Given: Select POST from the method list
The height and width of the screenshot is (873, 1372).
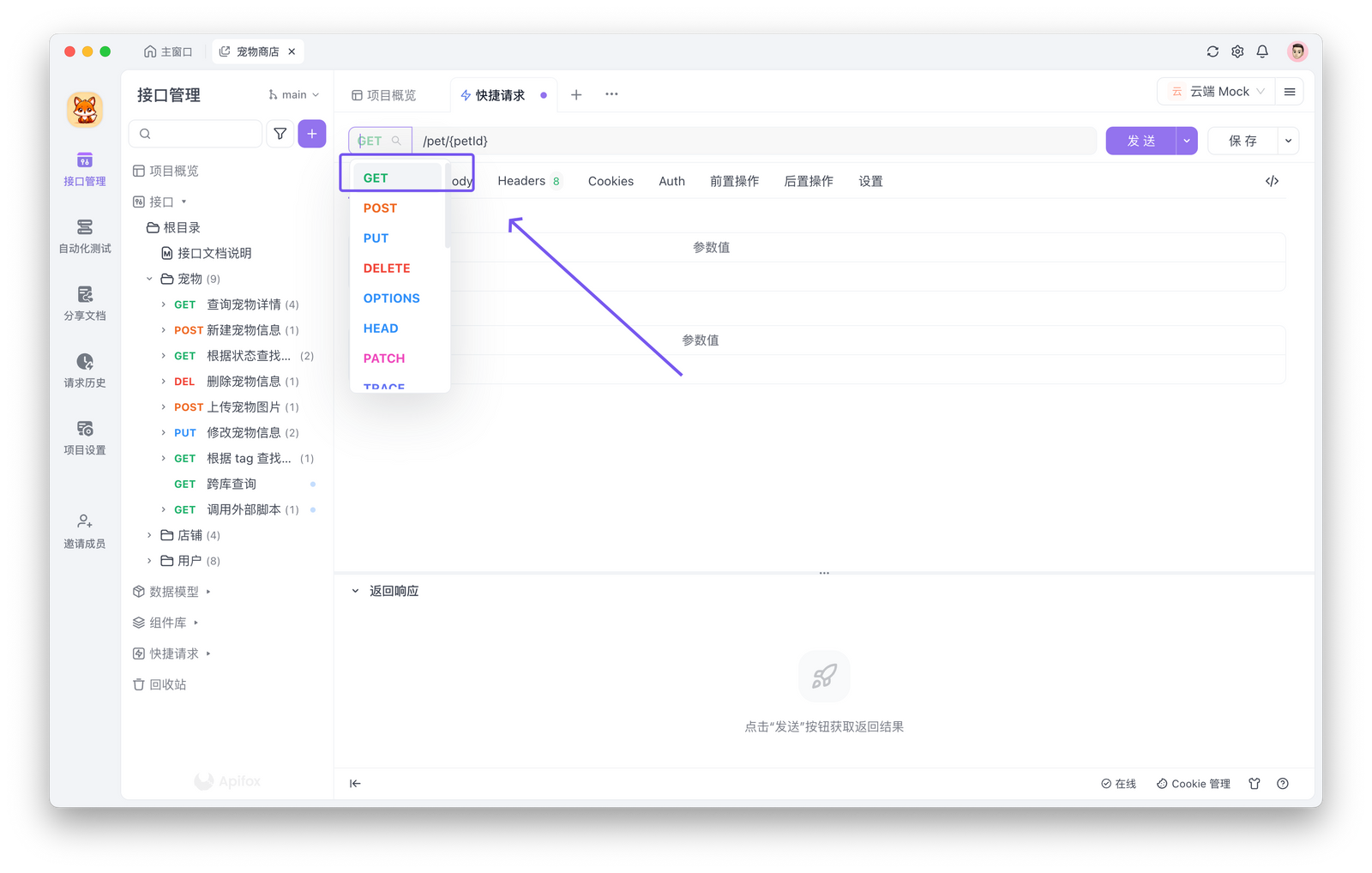Looking at the screenshot, I should 380,208.
